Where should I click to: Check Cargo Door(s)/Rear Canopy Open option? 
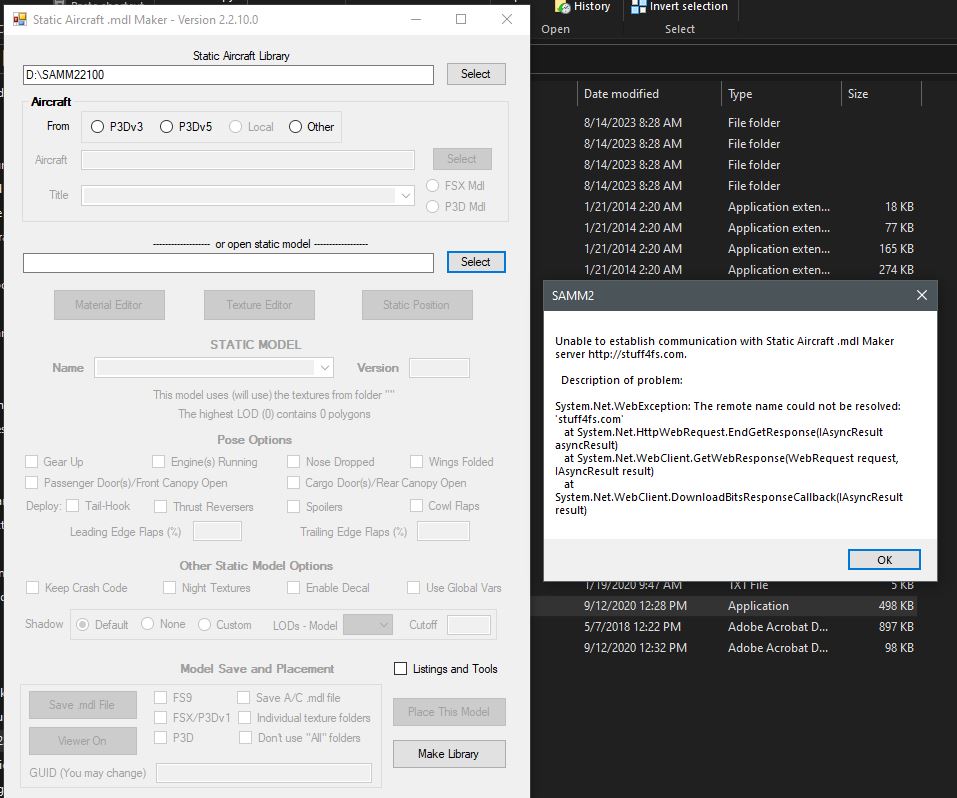click(x=294, y=482)
